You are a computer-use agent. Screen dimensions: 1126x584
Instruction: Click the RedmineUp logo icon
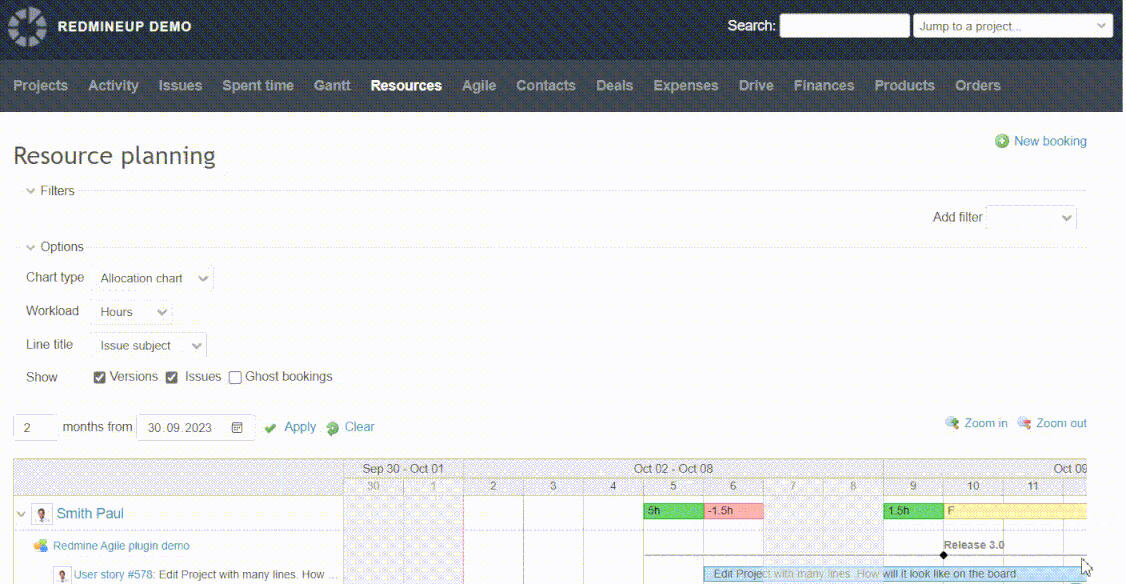[27, 27]
